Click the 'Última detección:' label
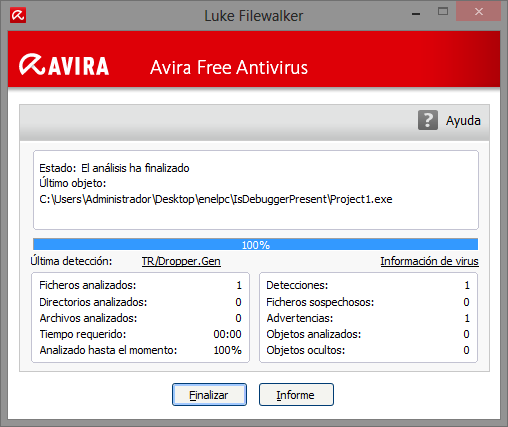 71,261
